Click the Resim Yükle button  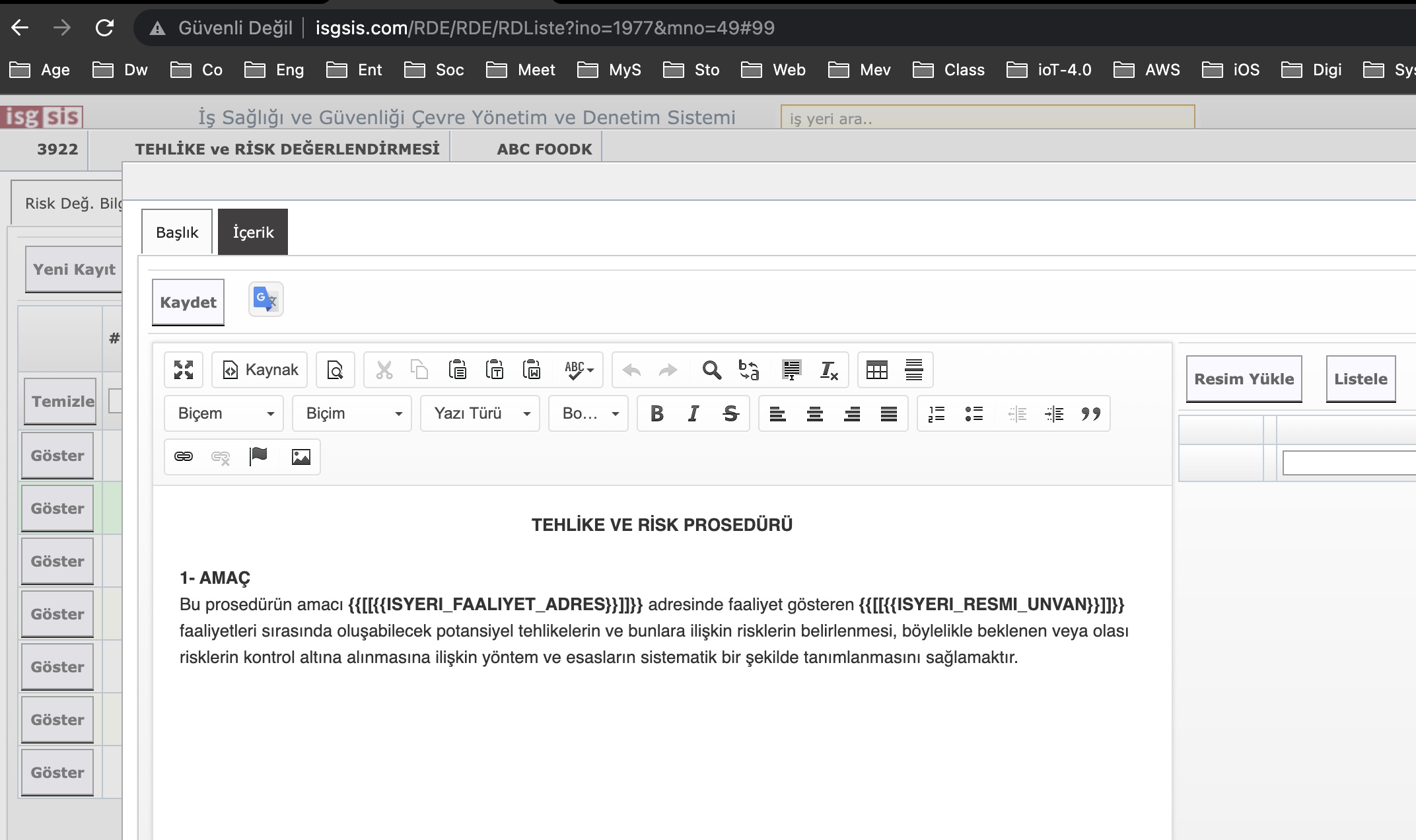1244,379
